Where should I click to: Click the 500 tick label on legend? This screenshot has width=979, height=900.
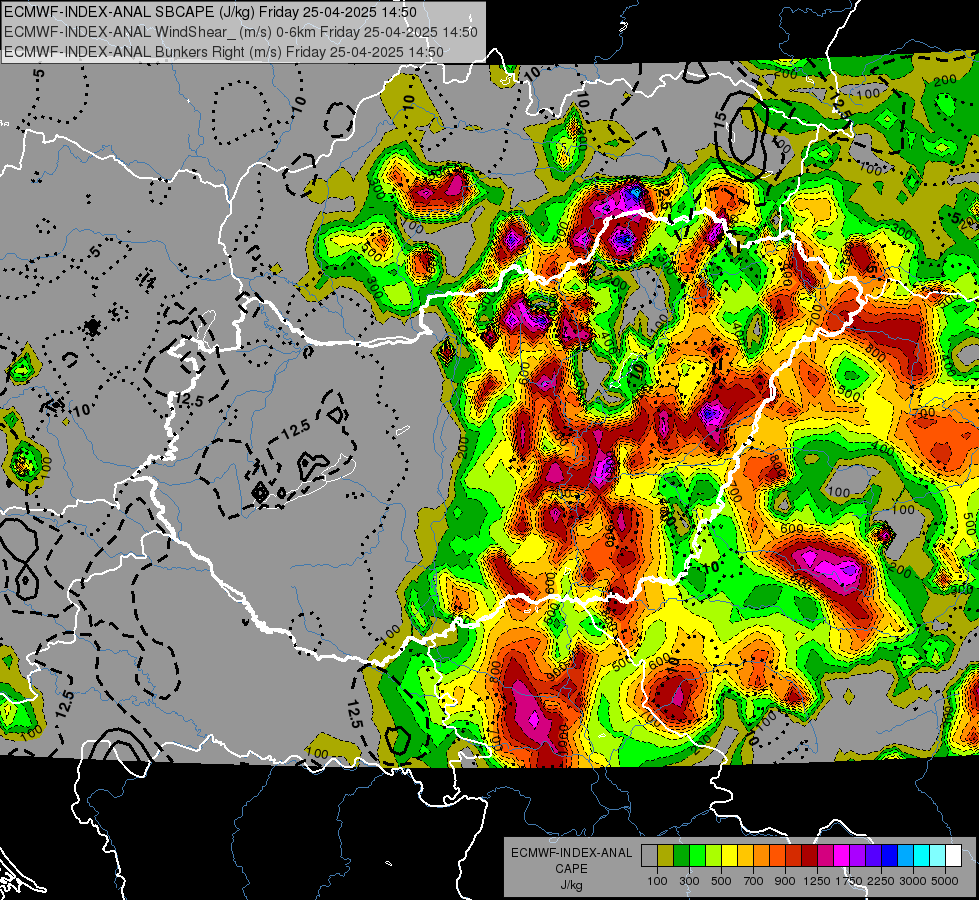point(721,881)
